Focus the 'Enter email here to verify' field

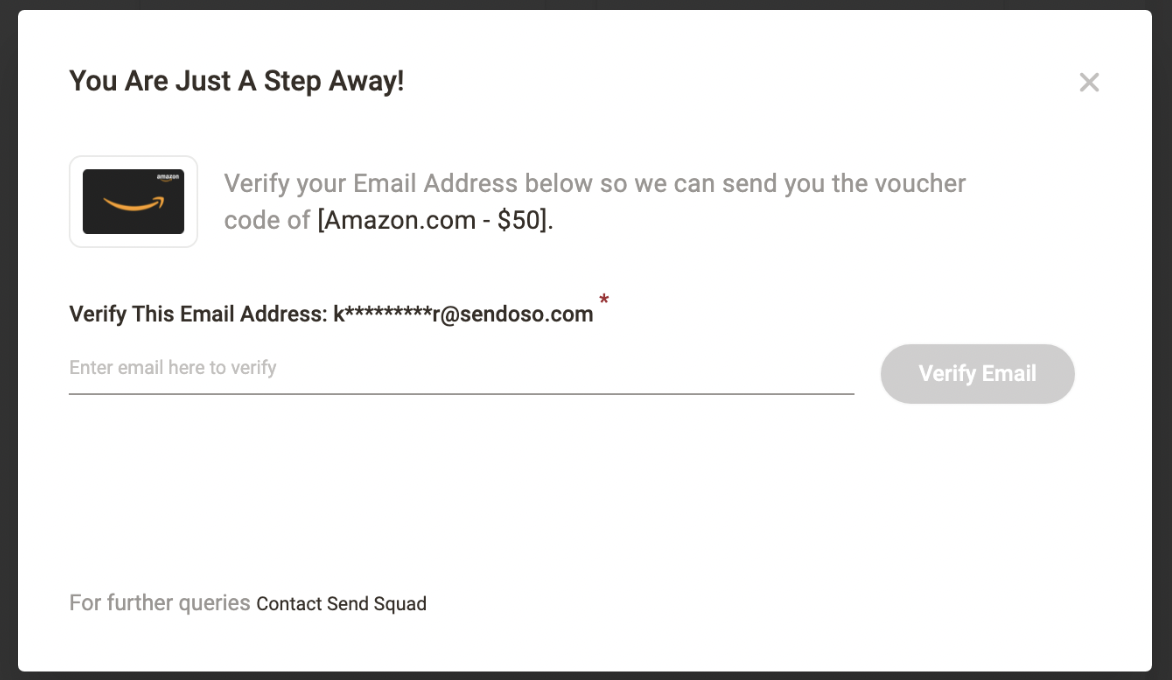[460, 368]
